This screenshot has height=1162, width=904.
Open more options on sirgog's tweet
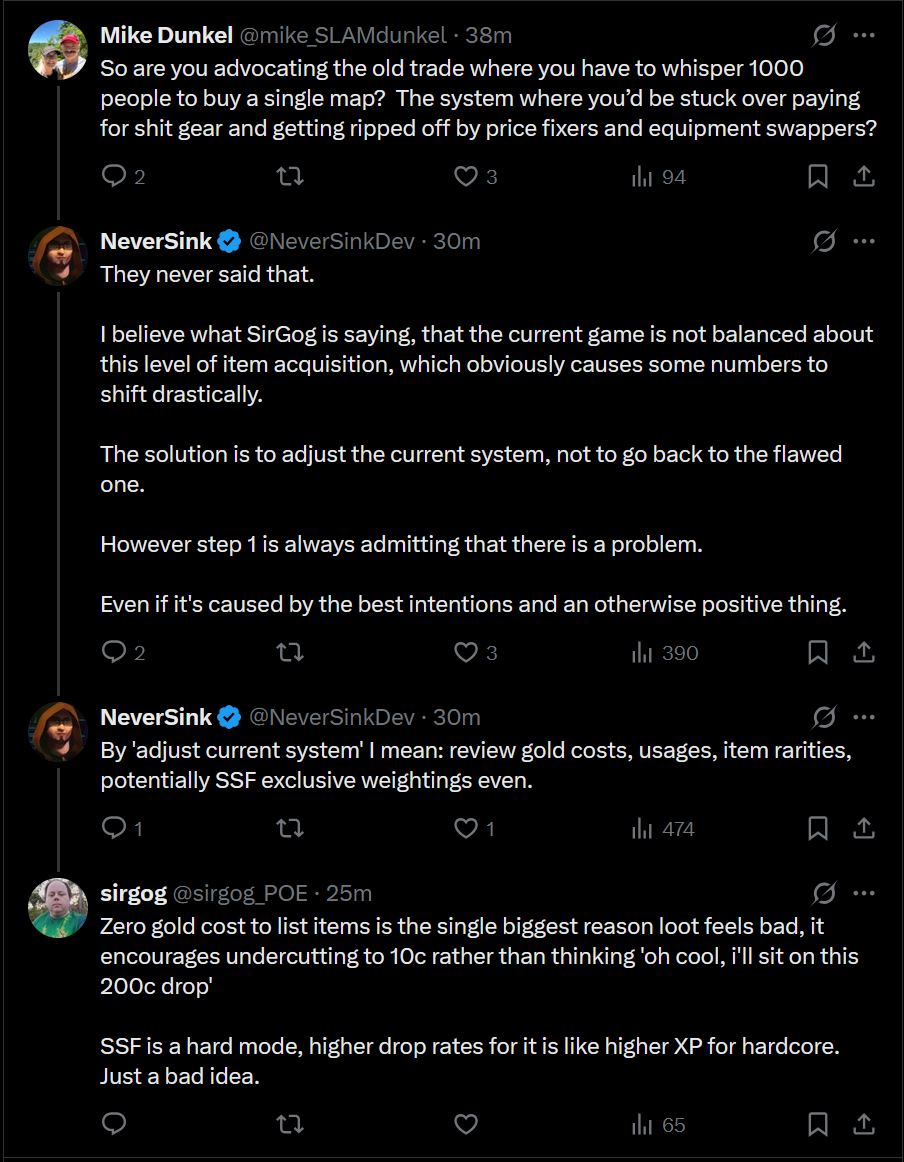864,893
